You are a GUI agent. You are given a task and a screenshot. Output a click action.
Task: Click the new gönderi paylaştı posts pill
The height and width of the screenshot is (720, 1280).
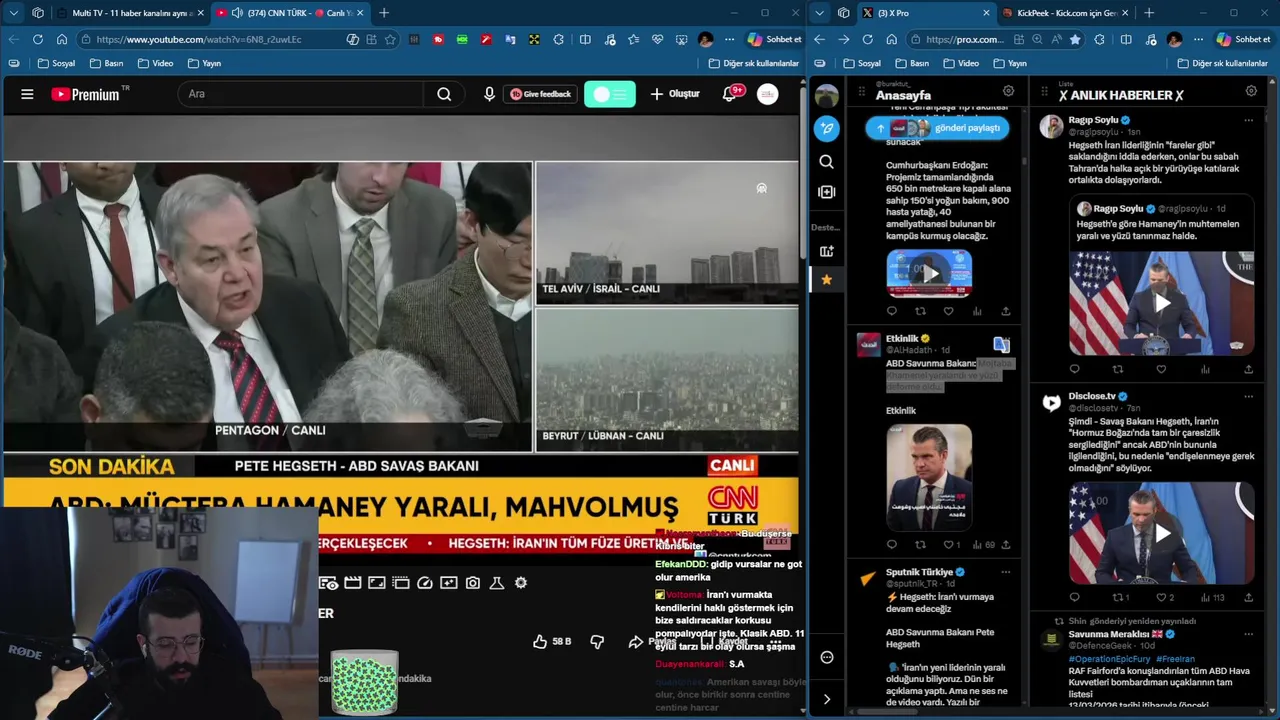(937, 128)
